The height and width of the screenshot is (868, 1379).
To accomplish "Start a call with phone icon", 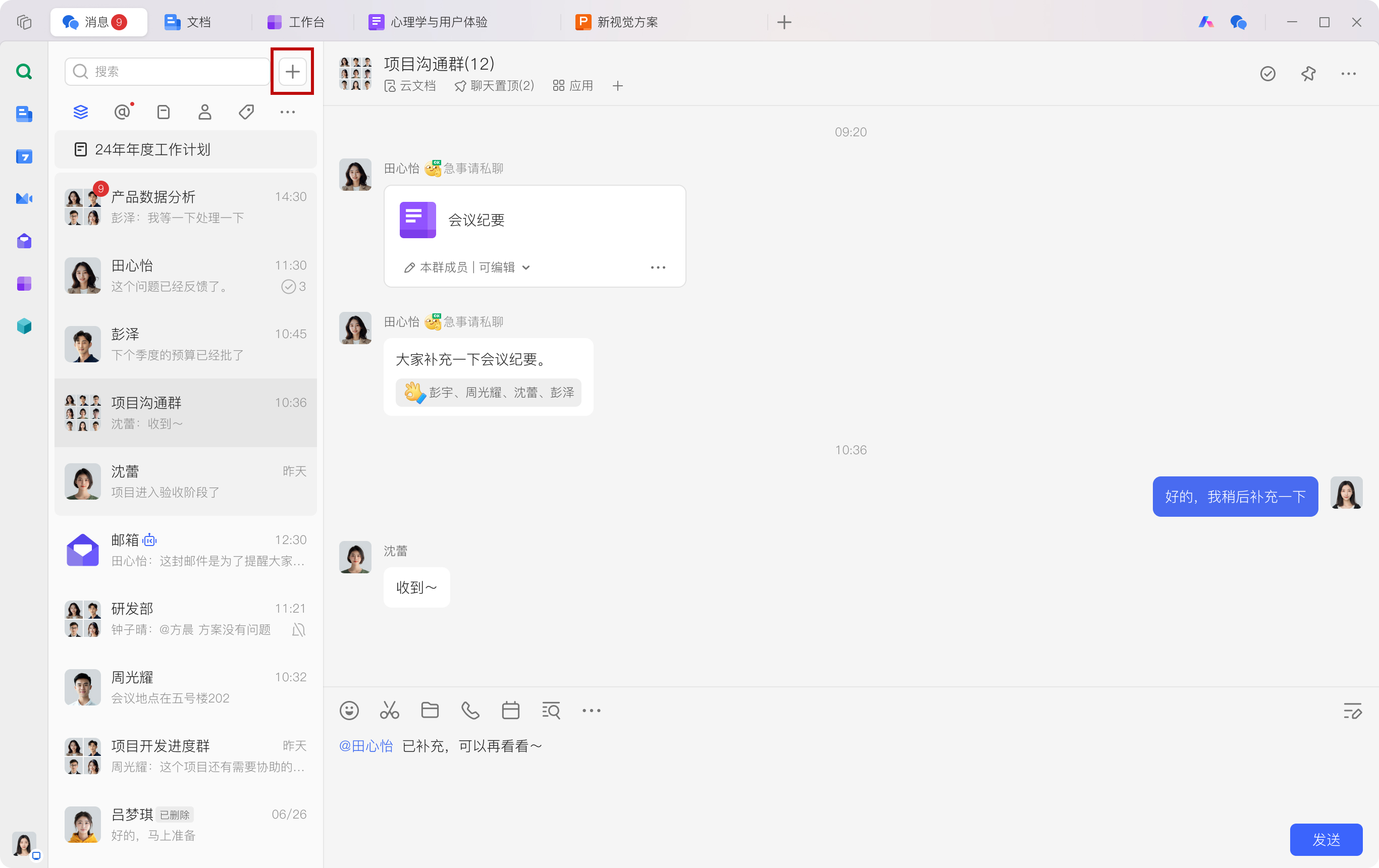I will [470, 711].
